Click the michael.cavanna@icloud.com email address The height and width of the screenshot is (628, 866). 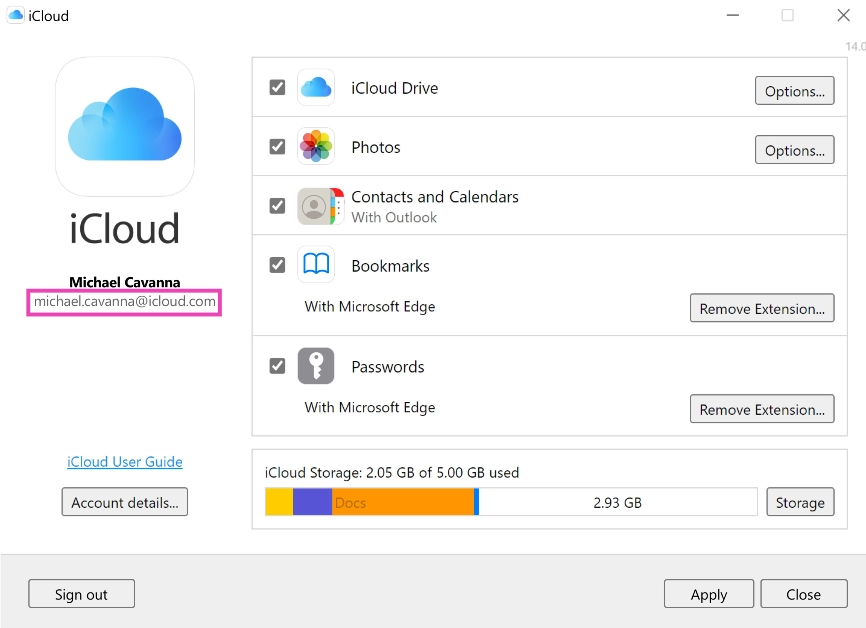[125, 302]
